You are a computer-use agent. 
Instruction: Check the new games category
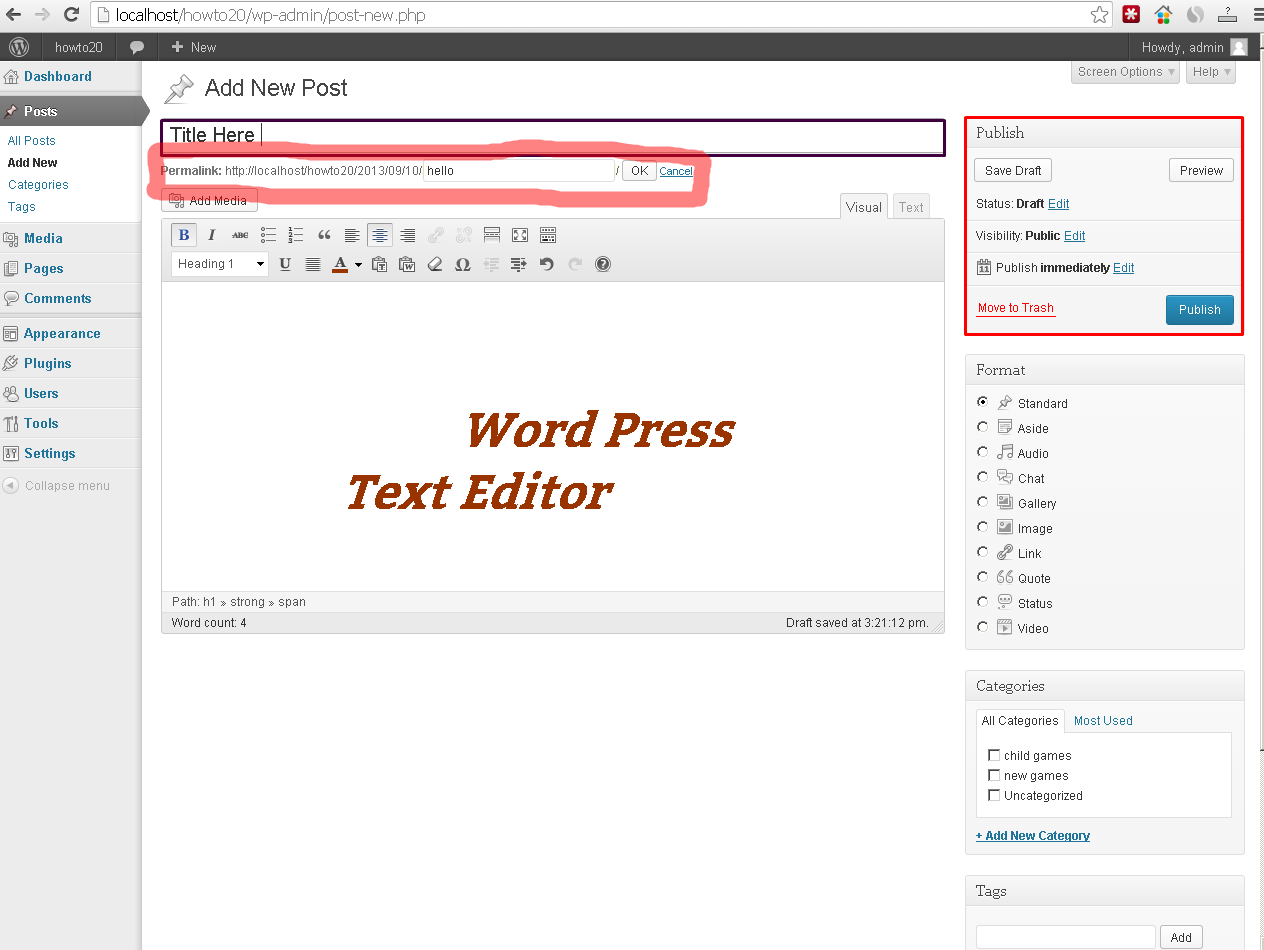coord(994,775)
